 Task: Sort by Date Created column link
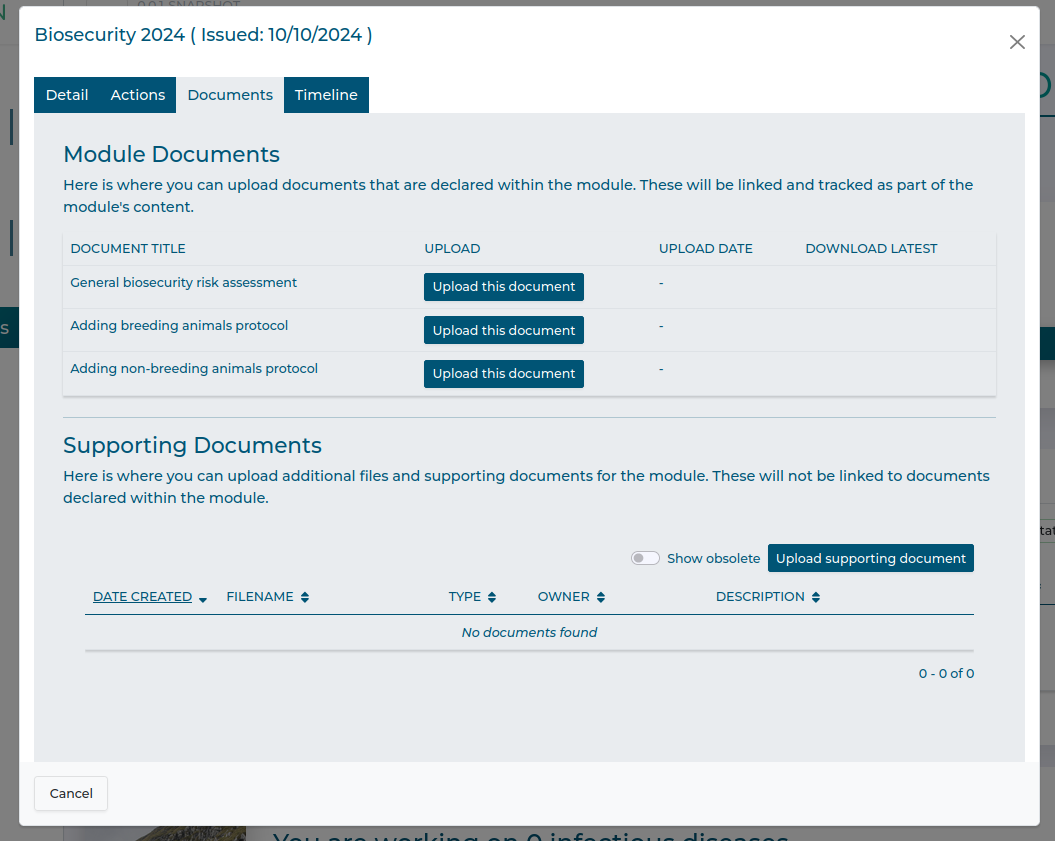[142, 597]
